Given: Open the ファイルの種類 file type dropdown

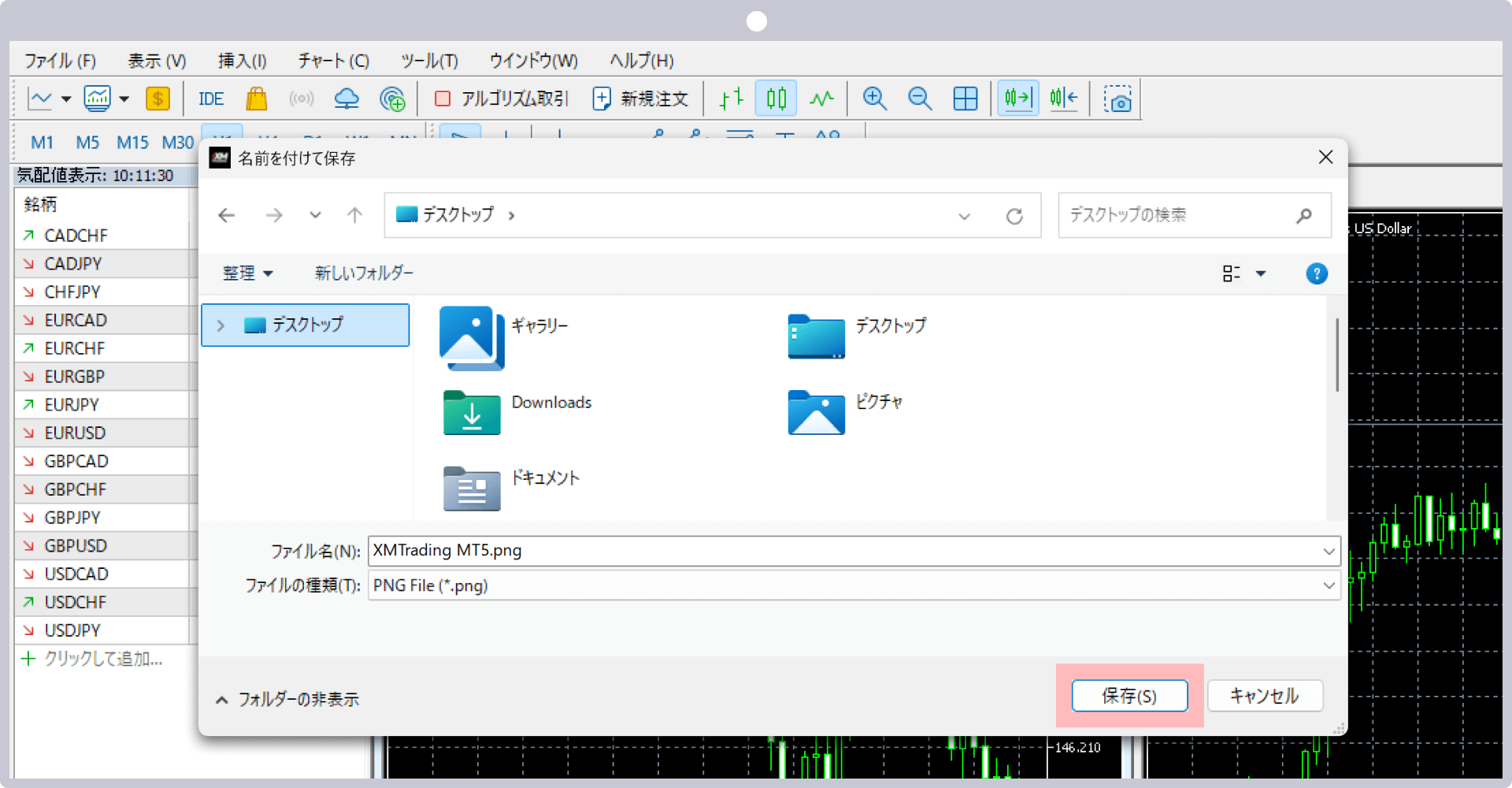Looking at the screenshot, I should coord(1329,585).
